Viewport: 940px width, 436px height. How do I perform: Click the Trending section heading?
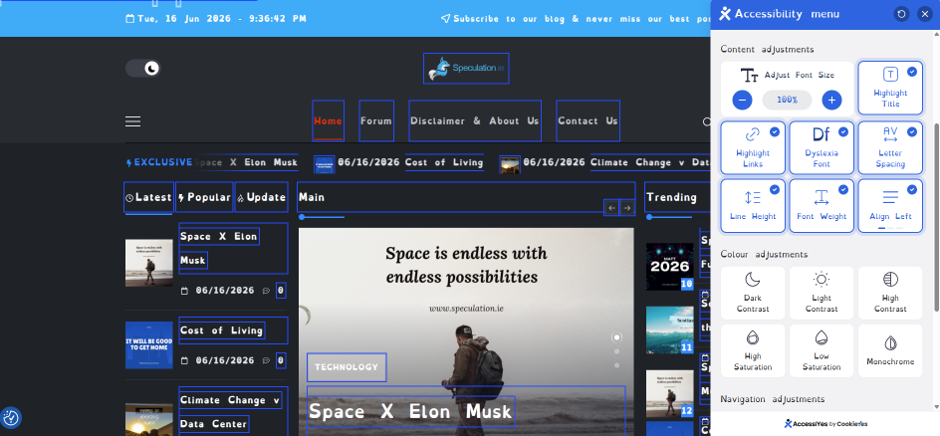pos(671,197)
